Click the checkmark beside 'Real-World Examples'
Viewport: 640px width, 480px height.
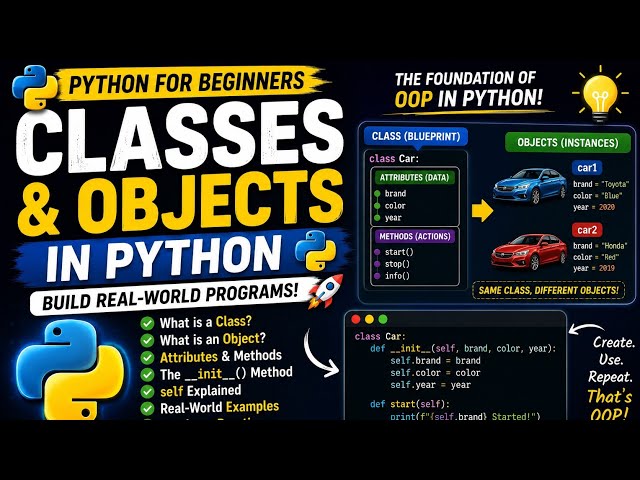coord(147,408)
